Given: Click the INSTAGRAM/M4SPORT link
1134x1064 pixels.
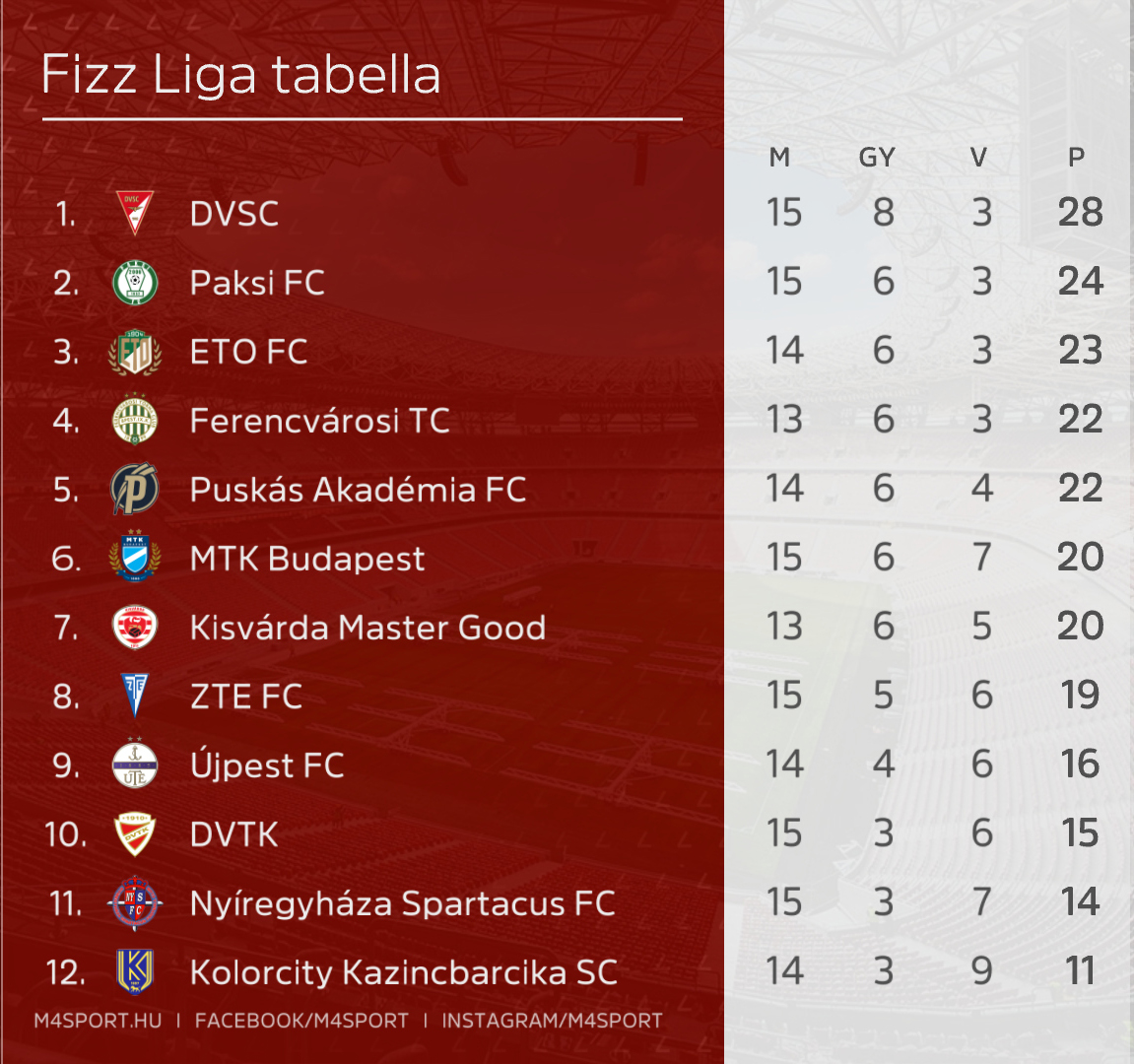Looking at the screenshot, I should 552,1021.
